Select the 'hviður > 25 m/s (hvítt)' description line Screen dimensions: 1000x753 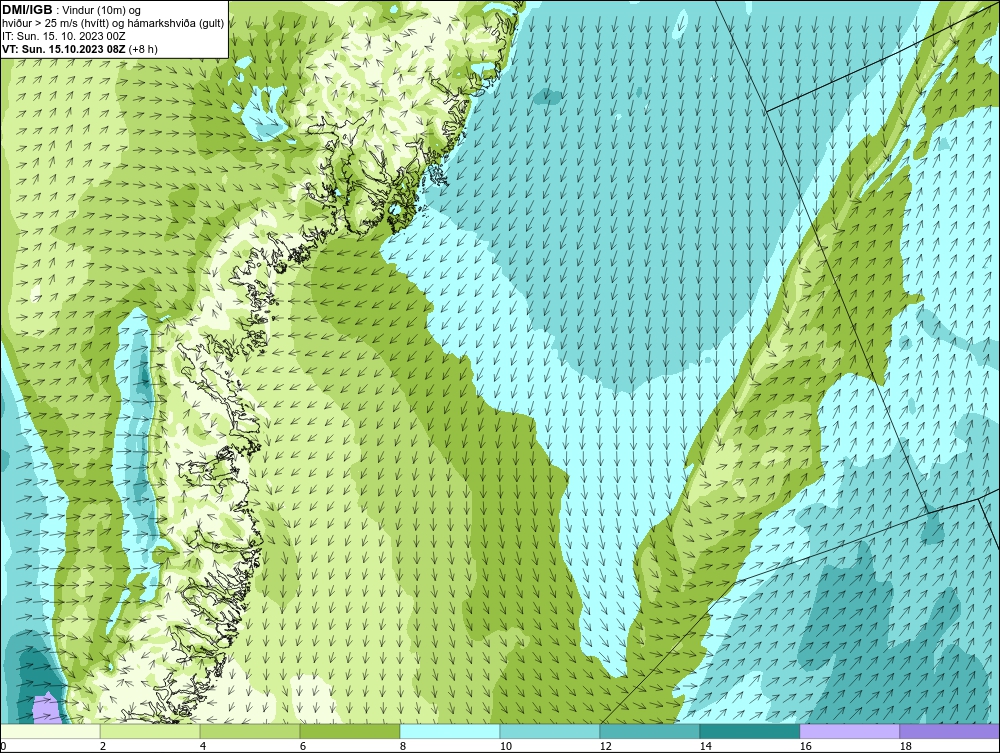(x=113, y=23)
